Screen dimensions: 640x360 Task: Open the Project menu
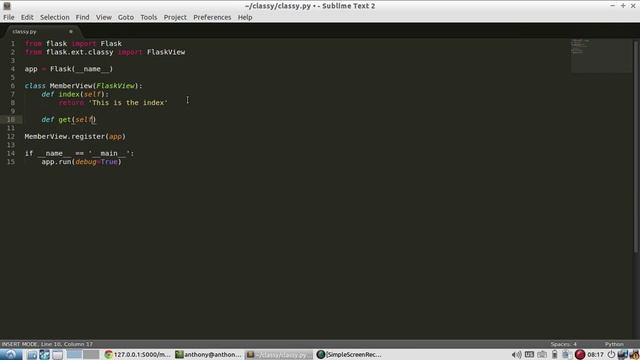point(175,17)
